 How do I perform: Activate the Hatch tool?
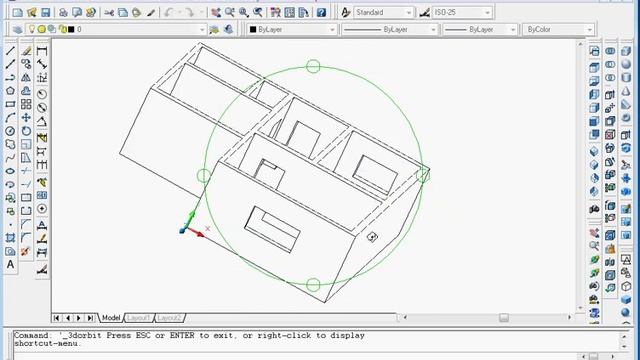pos(10,238)
